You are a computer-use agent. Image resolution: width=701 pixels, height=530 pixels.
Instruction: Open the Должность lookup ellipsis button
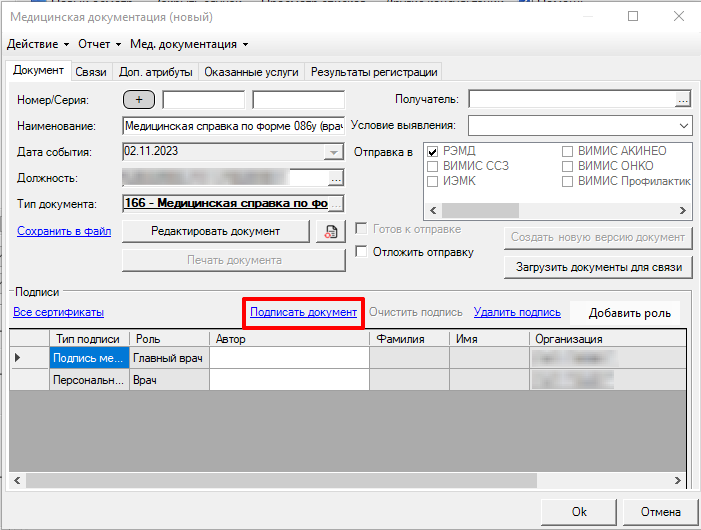(336, 178)
